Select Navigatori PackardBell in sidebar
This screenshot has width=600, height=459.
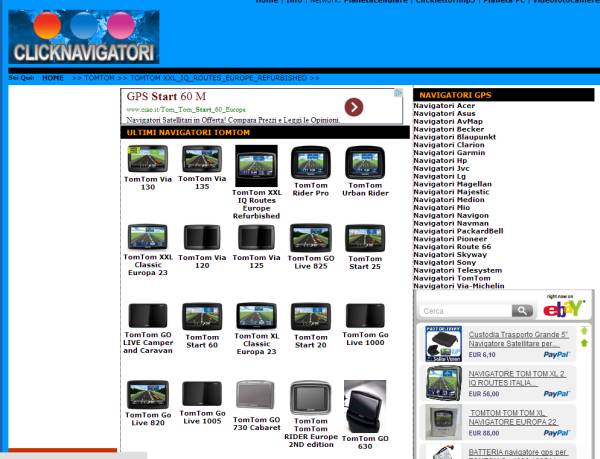458,231
